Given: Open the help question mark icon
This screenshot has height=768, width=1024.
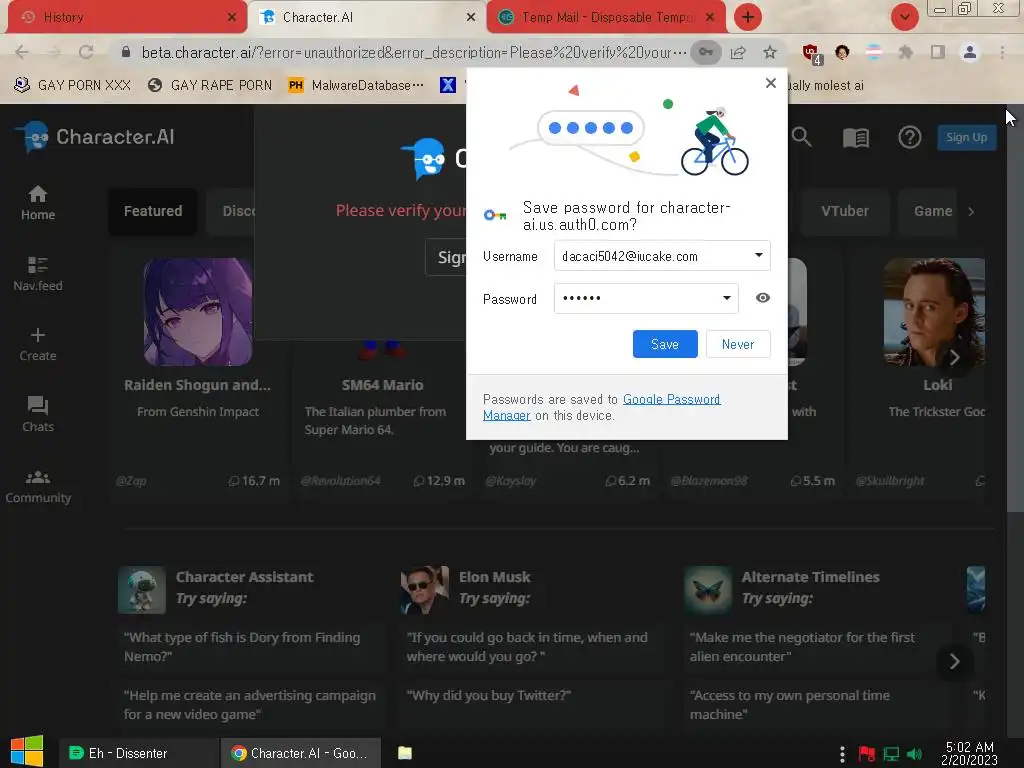Looking at the screenshot, I should pyautogui.click(x=909, y=137).
